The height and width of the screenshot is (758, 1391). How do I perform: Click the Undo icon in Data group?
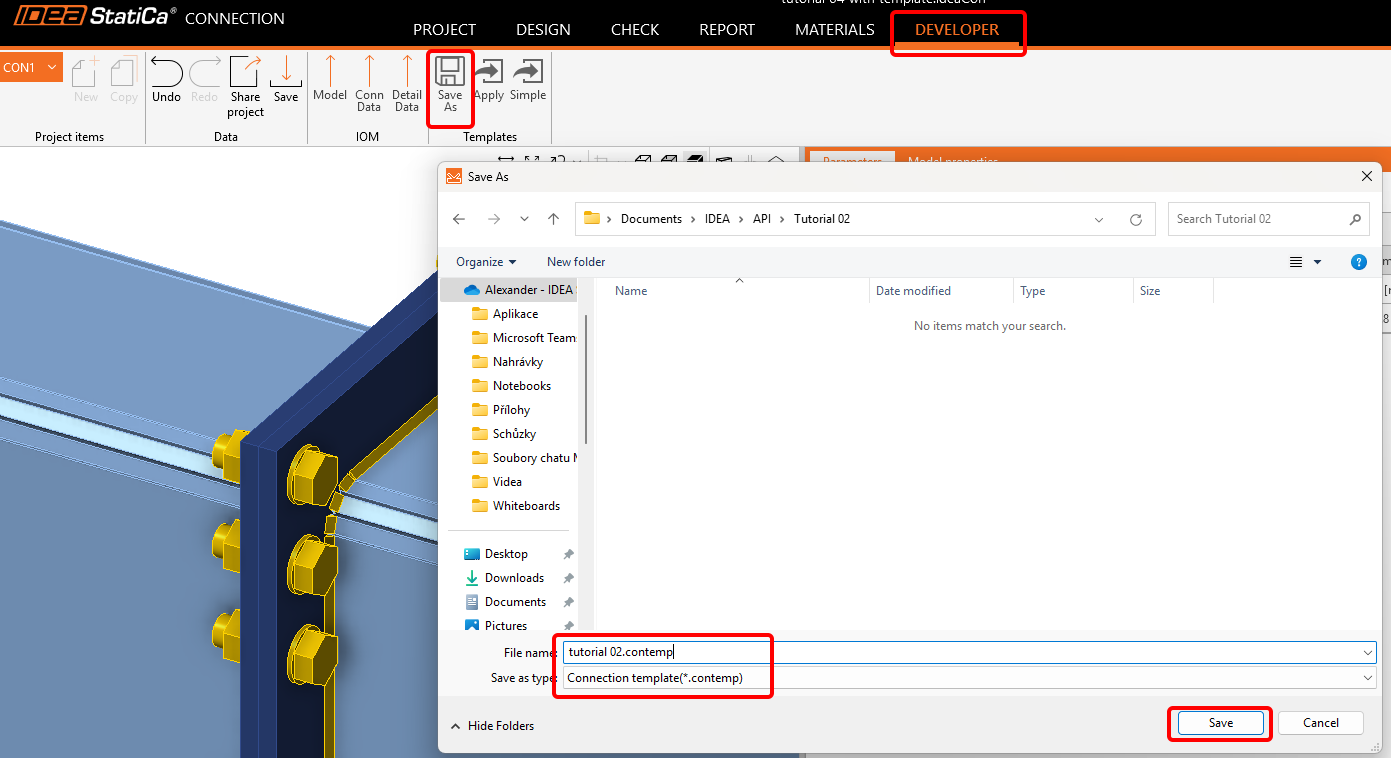(166, 80)
